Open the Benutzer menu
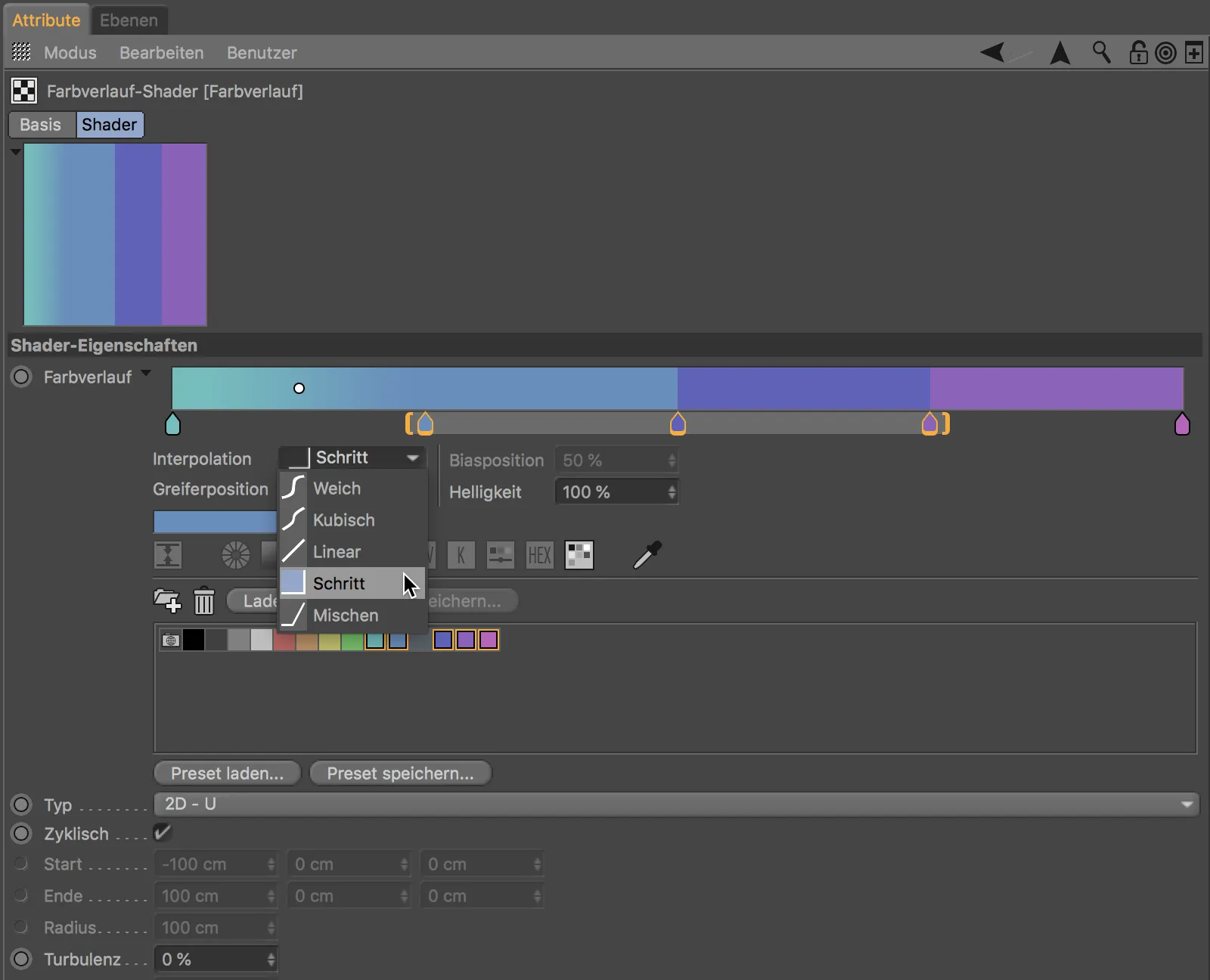 click(262, 53)
